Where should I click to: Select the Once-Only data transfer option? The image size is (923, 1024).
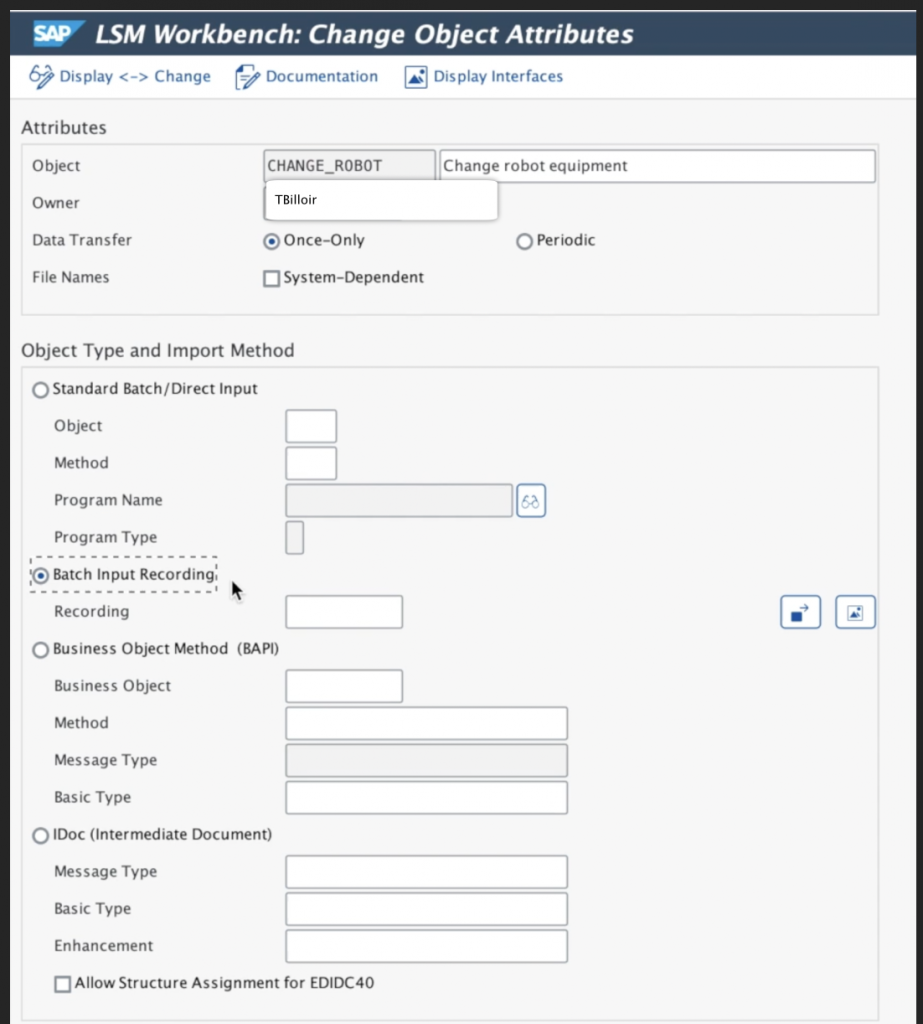[x=271, y=241]
